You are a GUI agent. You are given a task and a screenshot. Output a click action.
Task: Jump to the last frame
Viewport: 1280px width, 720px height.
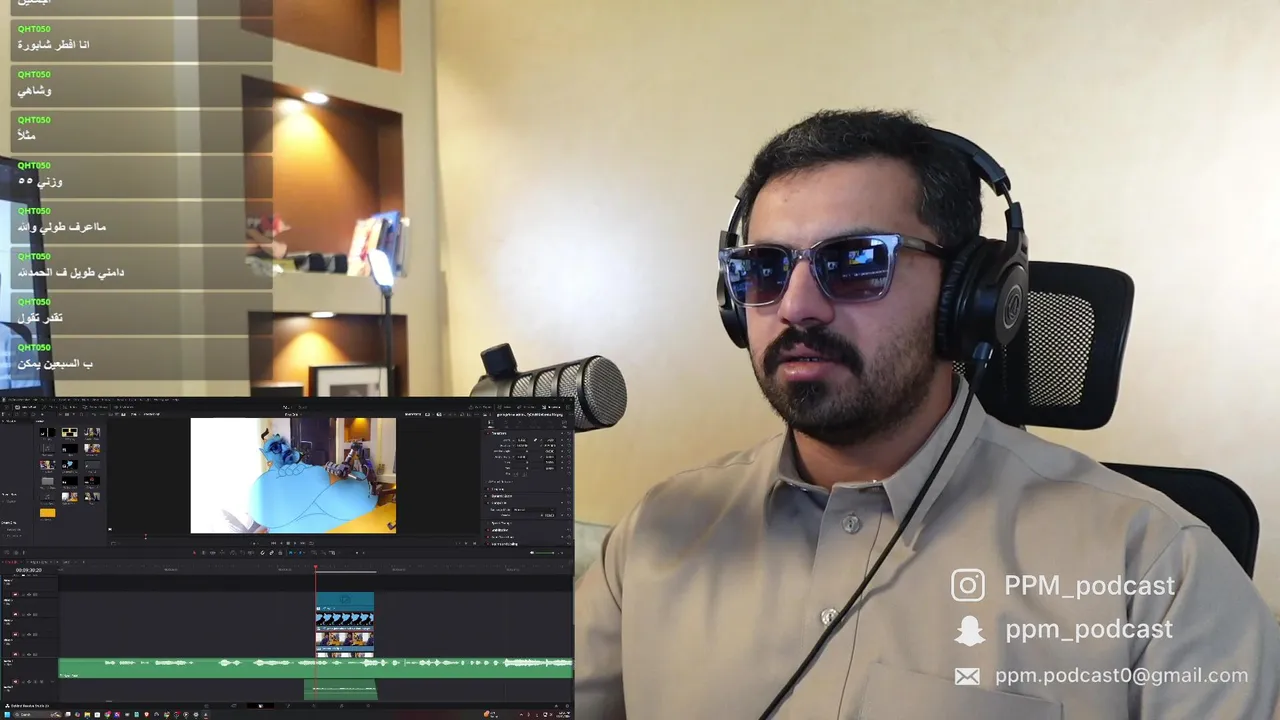303,543
